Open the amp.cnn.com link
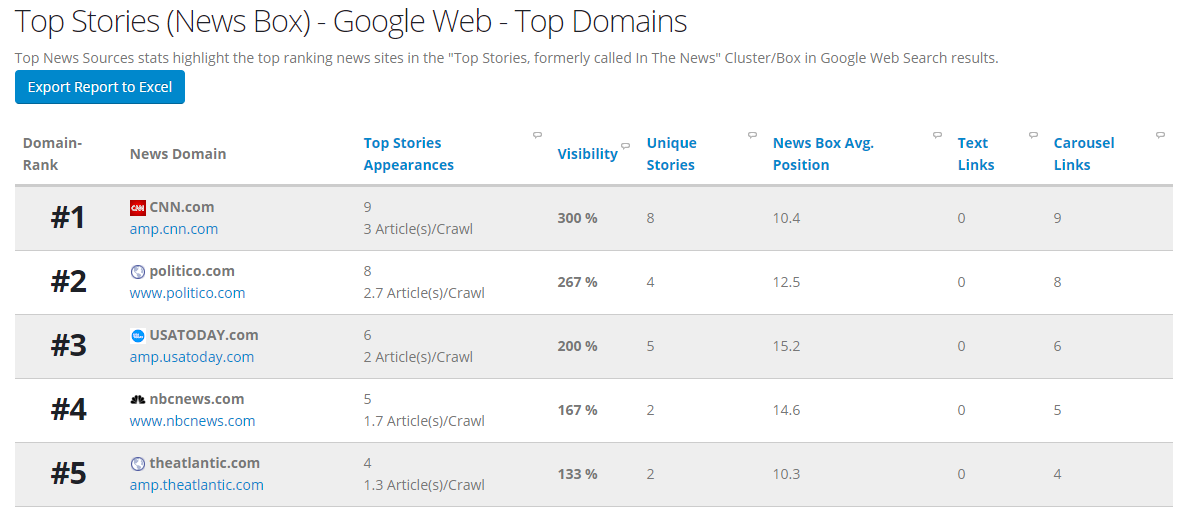This screenshot has width=1200, height=509. point(174,229)
